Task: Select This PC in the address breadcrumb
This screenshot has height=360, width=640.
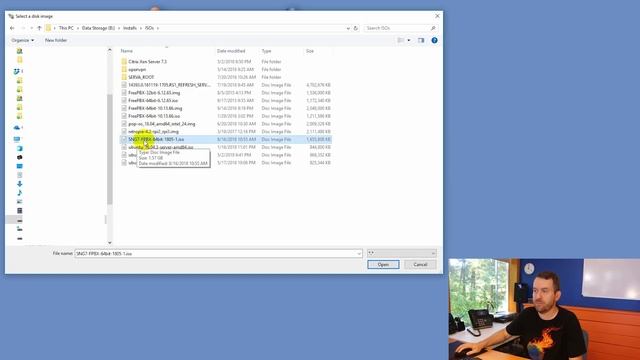Action: pos(66,28)
